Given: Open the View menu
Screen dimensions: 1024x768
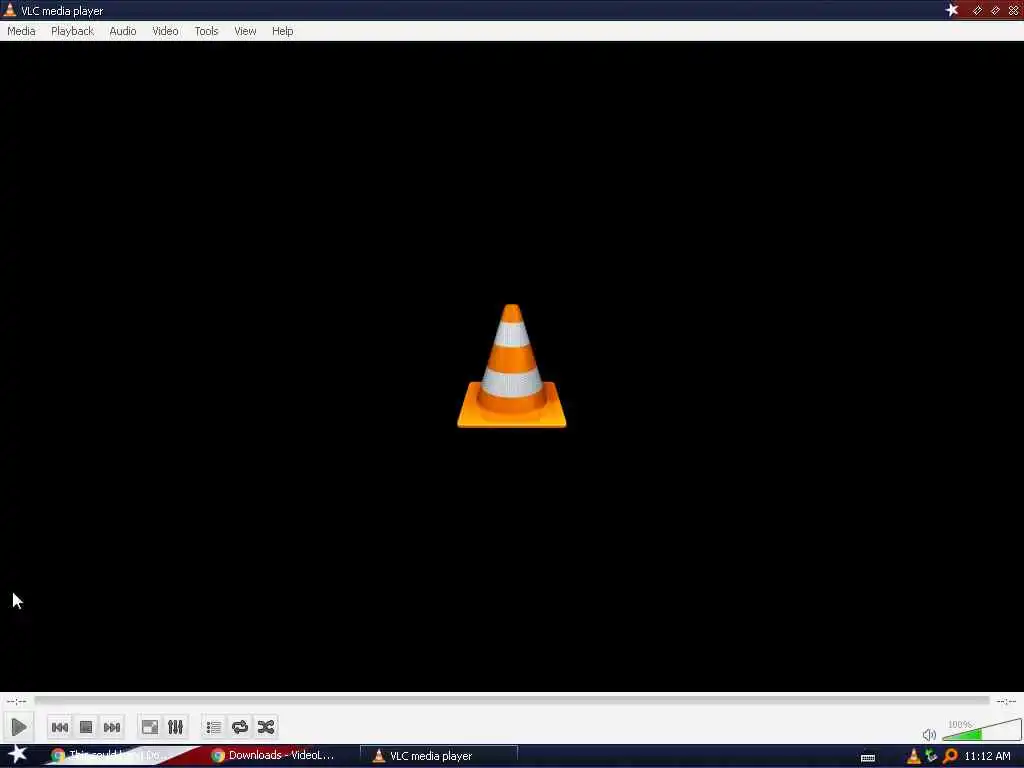Looking at the screenshot, I should pos(246,31).
